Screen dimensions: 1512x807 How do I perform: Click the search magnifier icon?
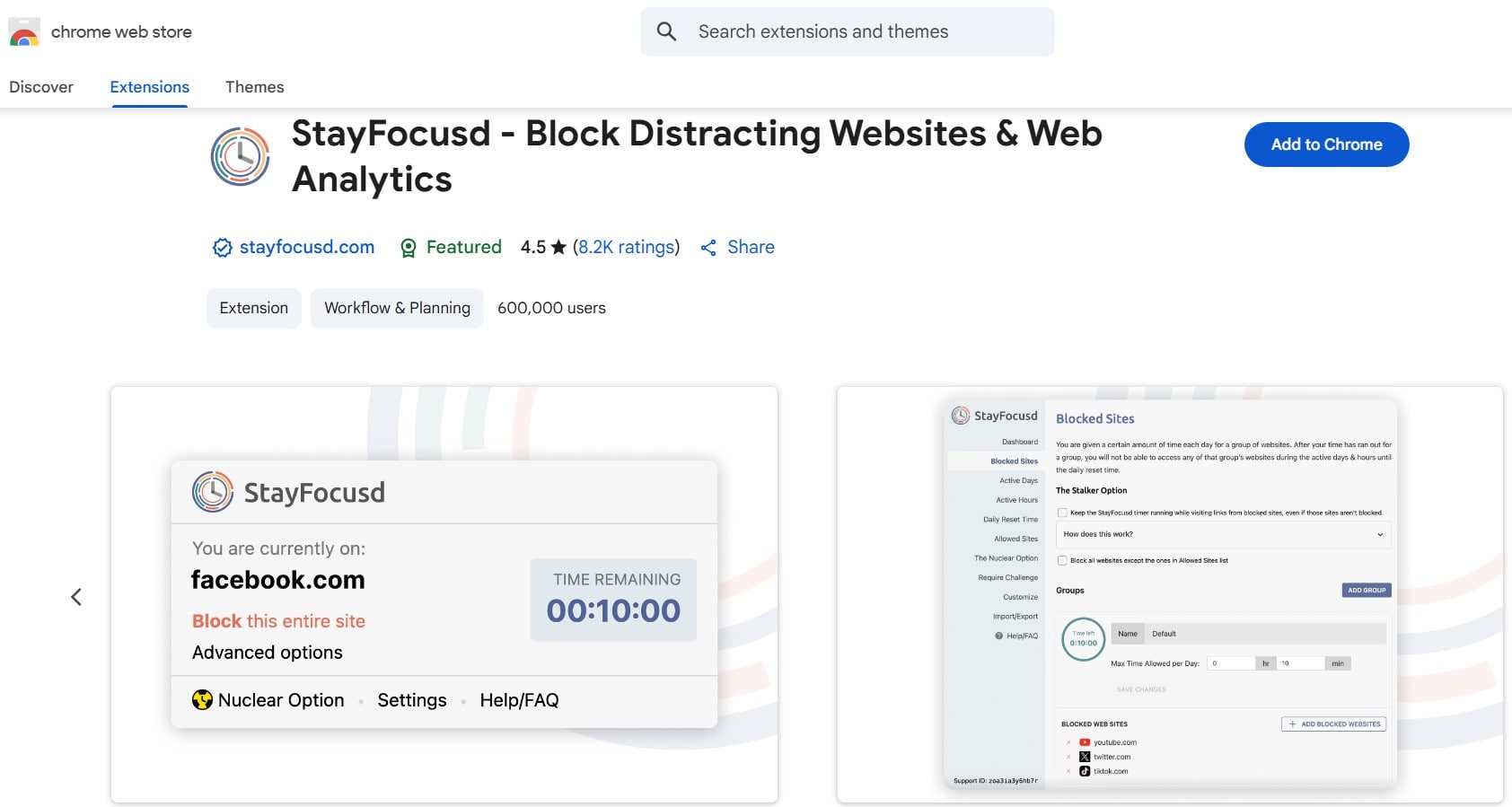click(x=666, y=32)
